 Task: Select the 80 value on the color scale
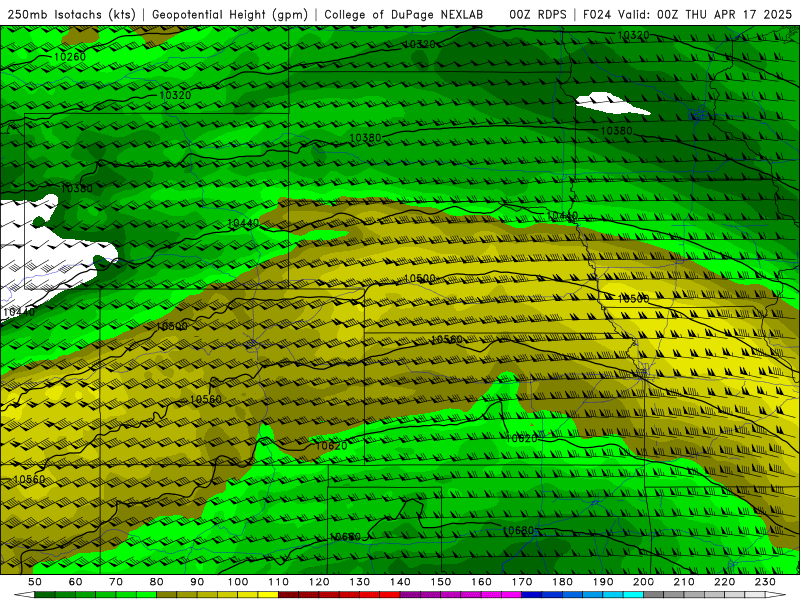point(157,582)
